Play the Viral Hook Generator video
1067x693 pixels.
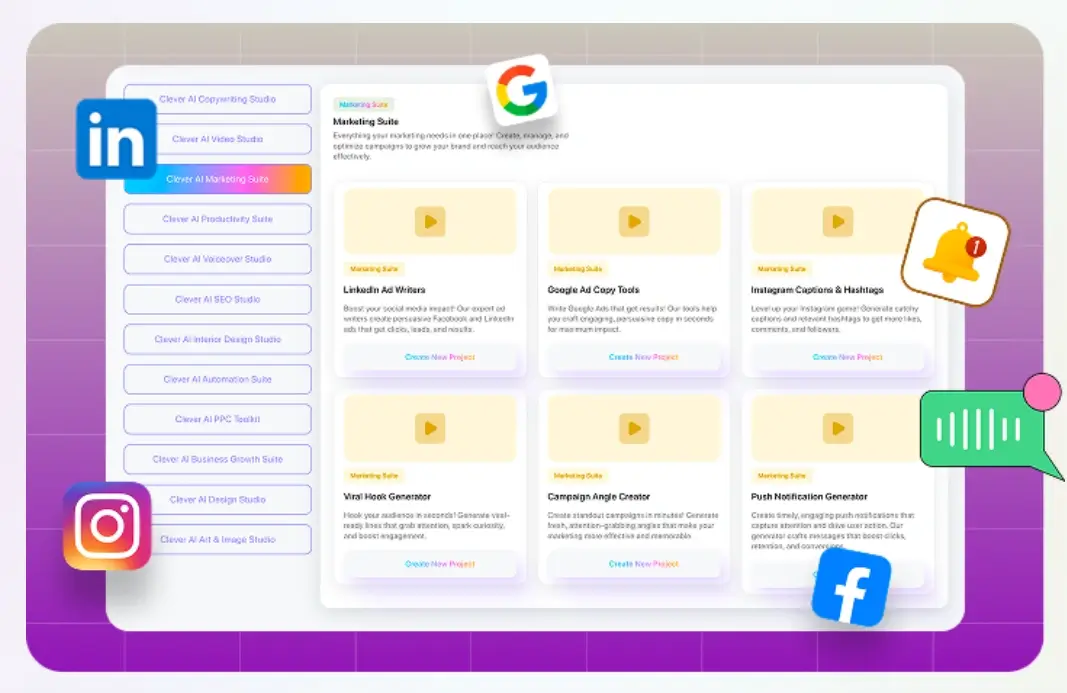[x=430, y=428]
